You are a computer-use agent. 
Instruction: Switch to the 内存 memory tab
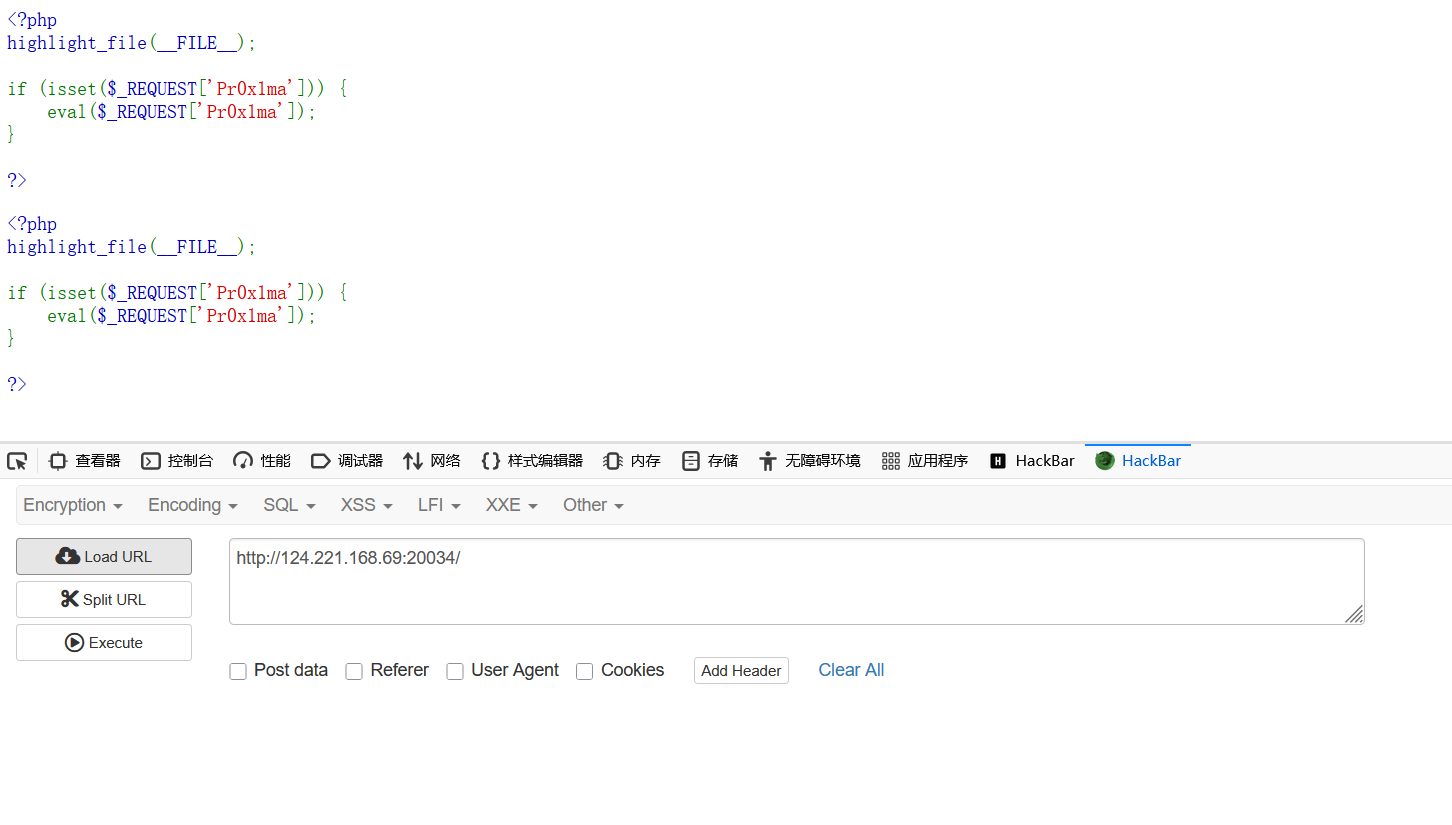pos(632,461)
